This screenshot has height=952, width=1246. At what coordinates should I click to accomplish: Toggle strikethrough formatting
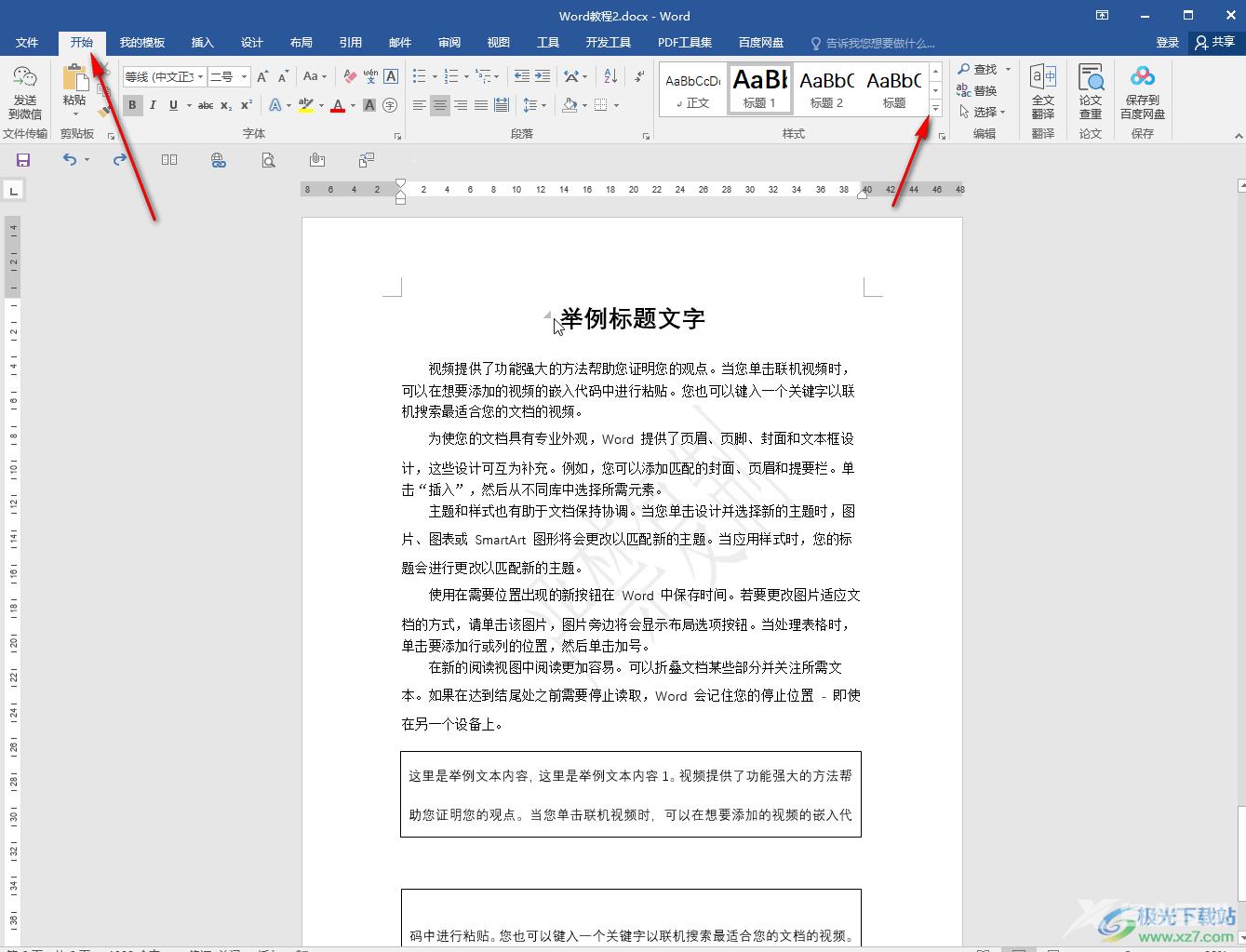click(206, 105)
